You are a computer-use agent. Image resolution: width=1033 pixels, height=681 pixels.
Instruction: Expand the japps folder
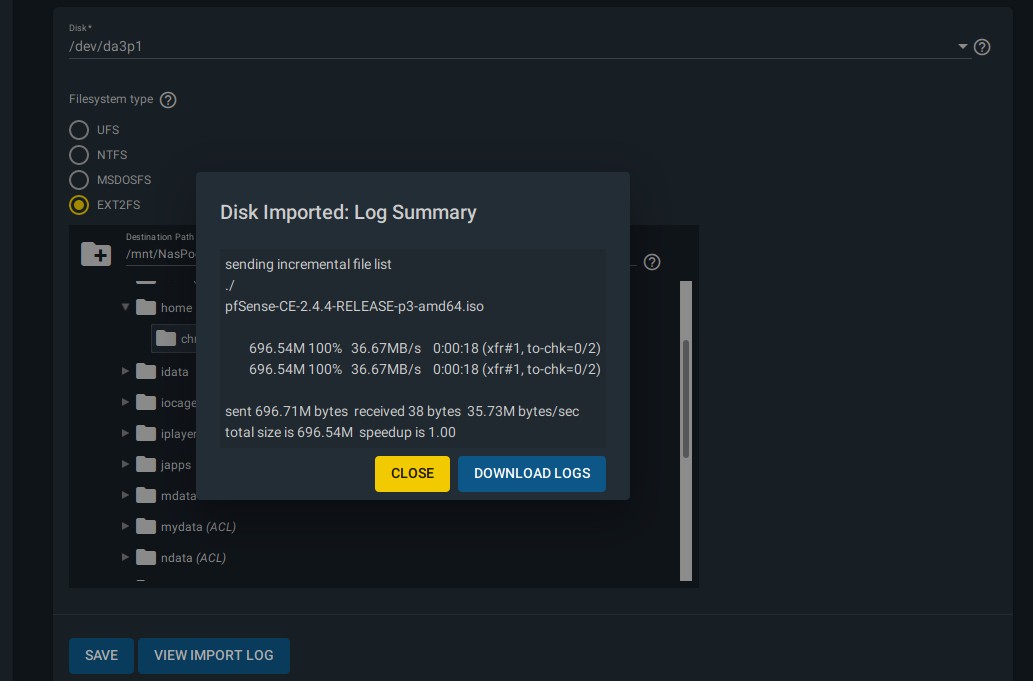(x=125, y=464)
